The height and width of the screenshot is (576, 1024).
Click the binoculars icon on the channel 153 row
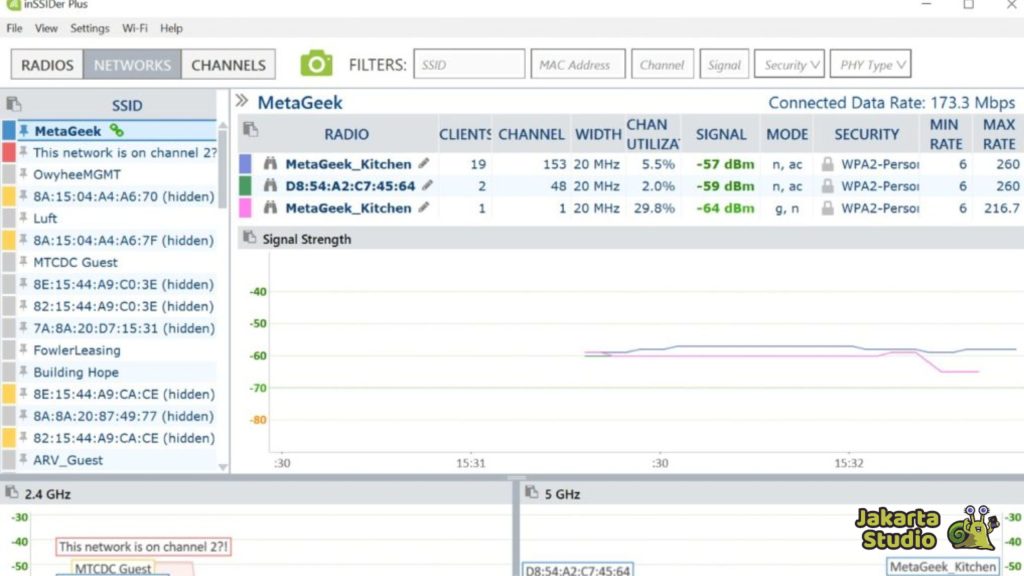270,163
